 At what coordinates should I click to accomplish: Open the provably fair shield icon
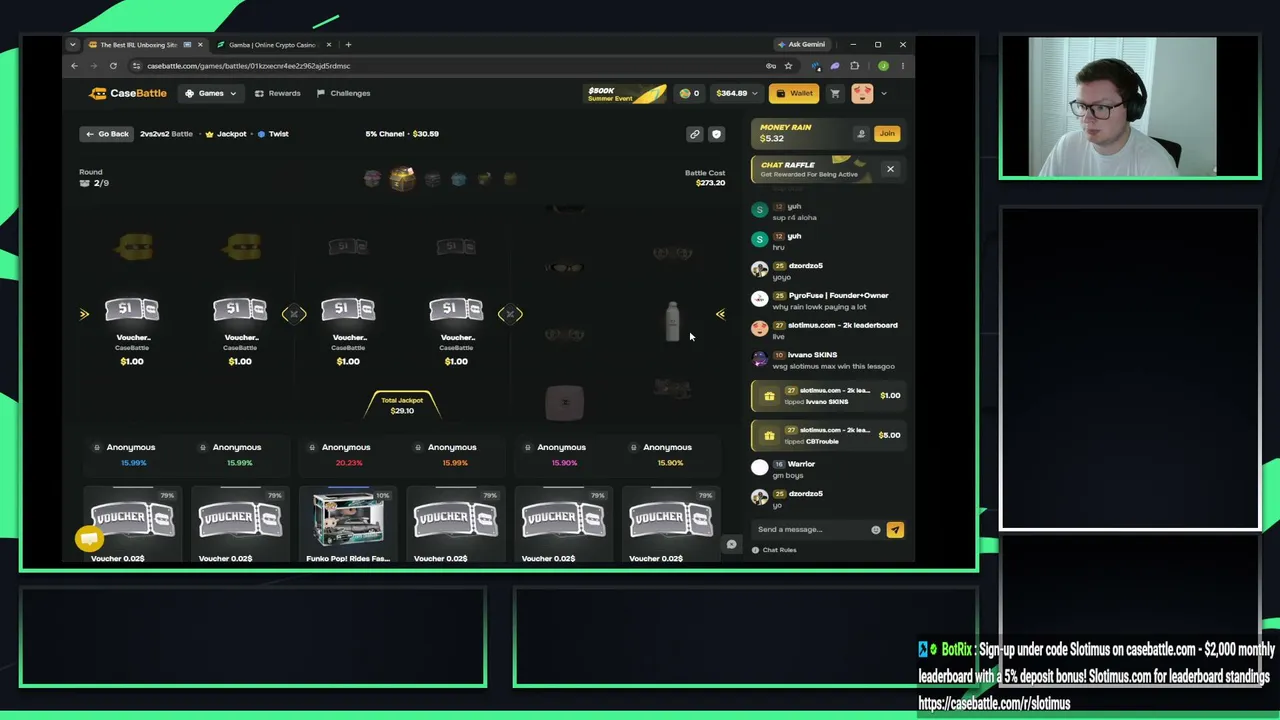[716, 134]
